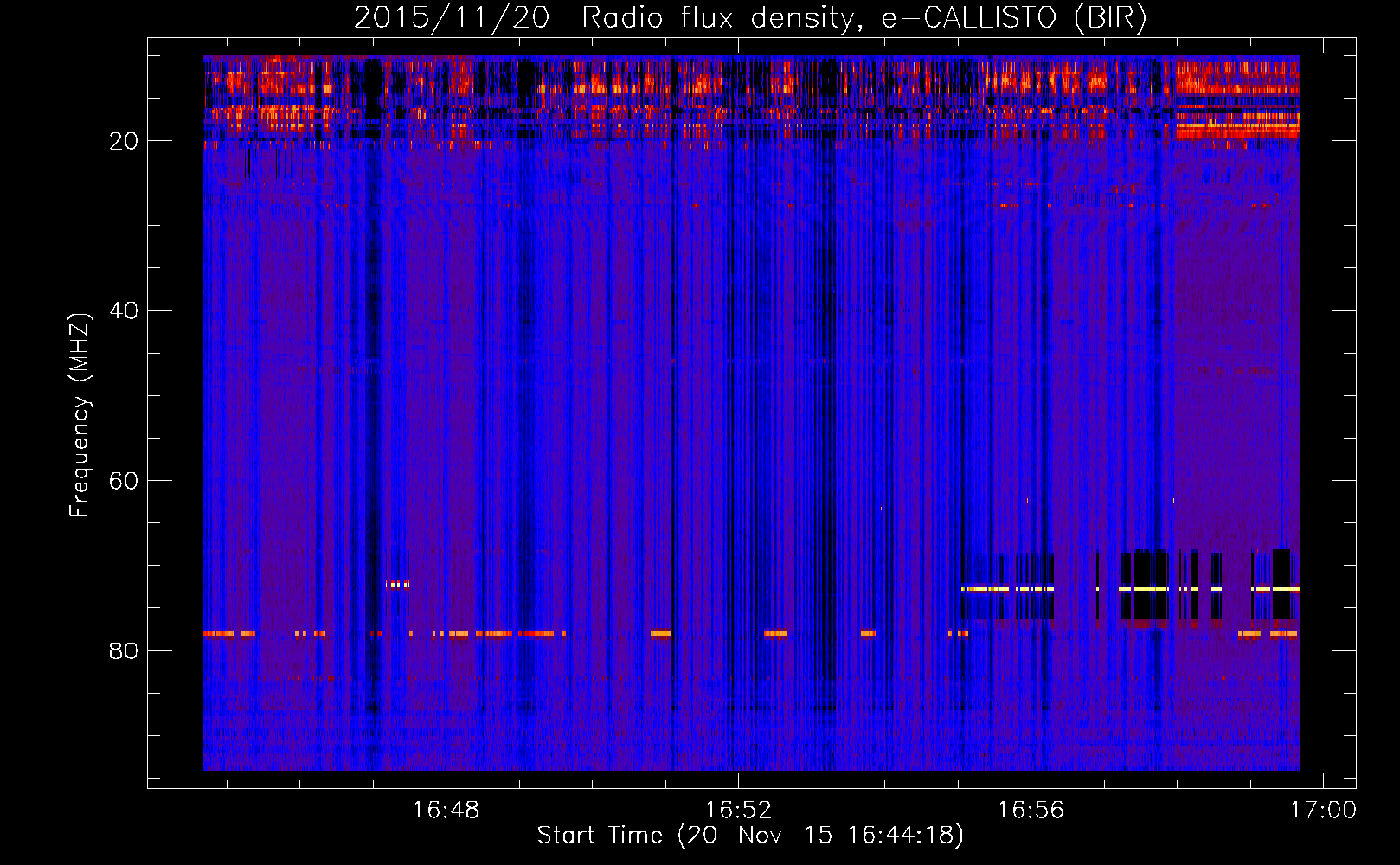Click the 16:56 time tick label

(x=1031, y=811)
